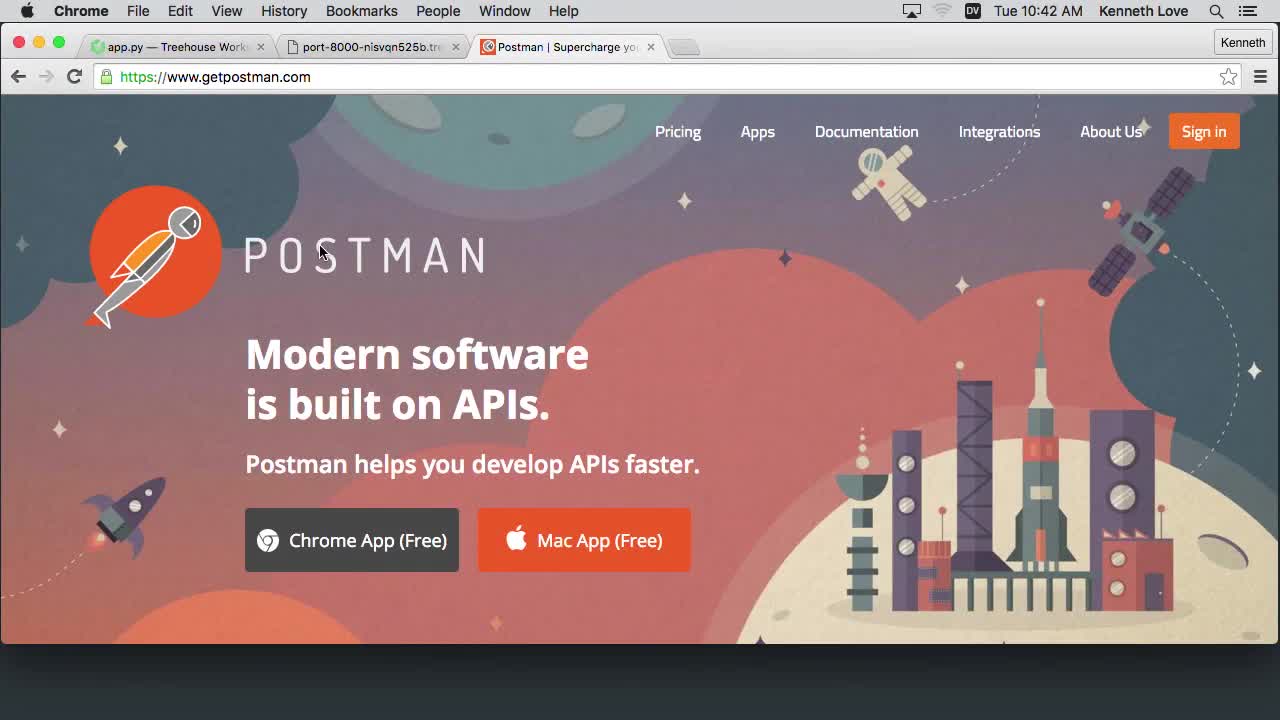Open the Help menu
This screenshot has width=1280, height=720.
point(563,11)
